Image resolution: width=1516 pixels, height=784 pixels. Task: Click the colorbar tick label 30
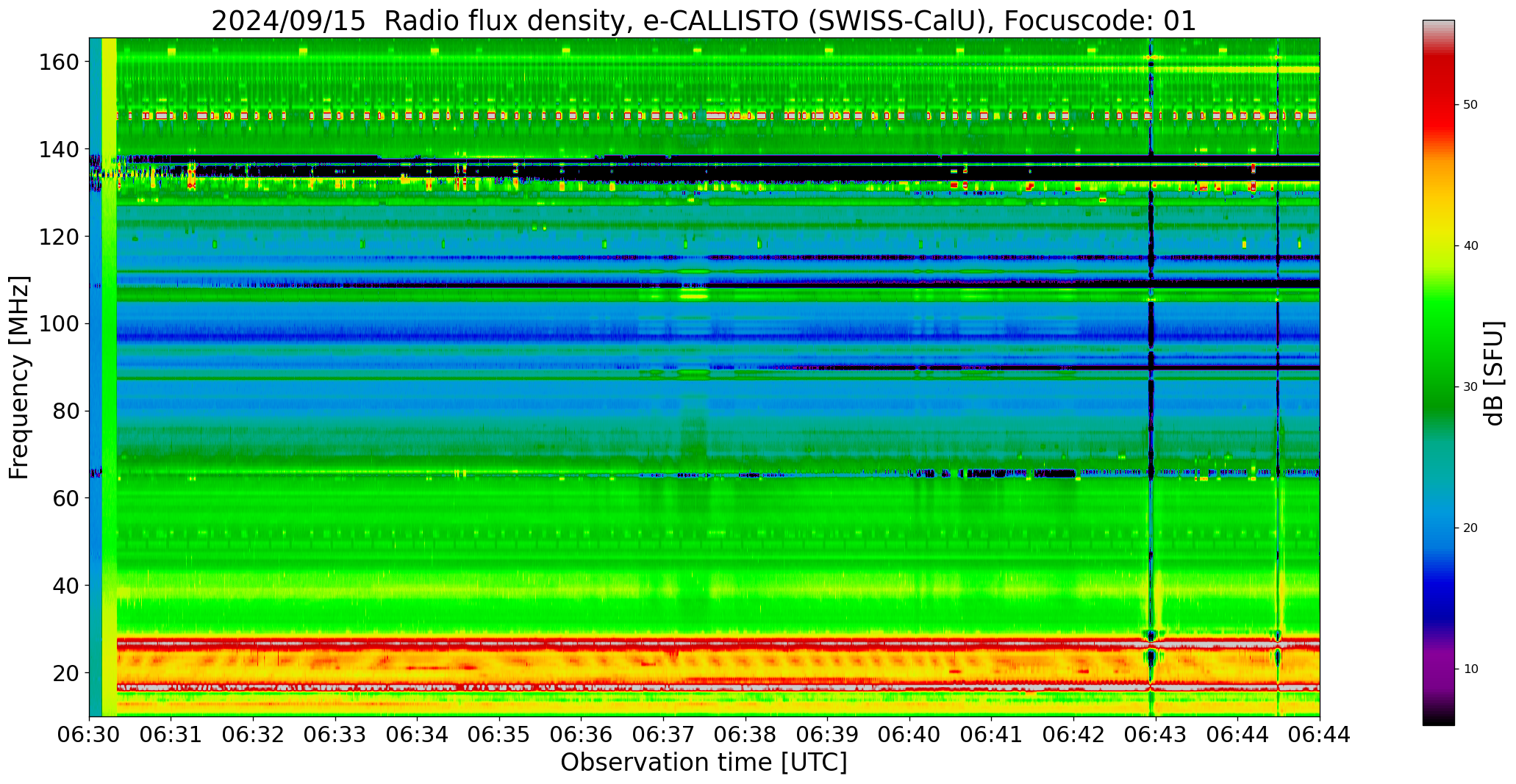coord(1470,387)
